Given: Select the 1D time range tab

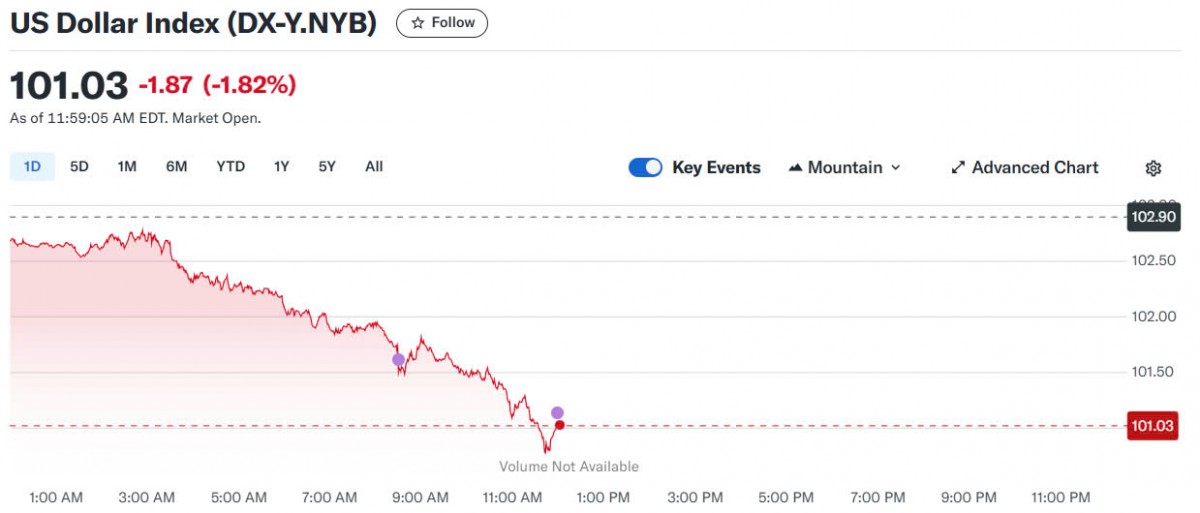Looking at the screenshot, I should coord(32,167).
